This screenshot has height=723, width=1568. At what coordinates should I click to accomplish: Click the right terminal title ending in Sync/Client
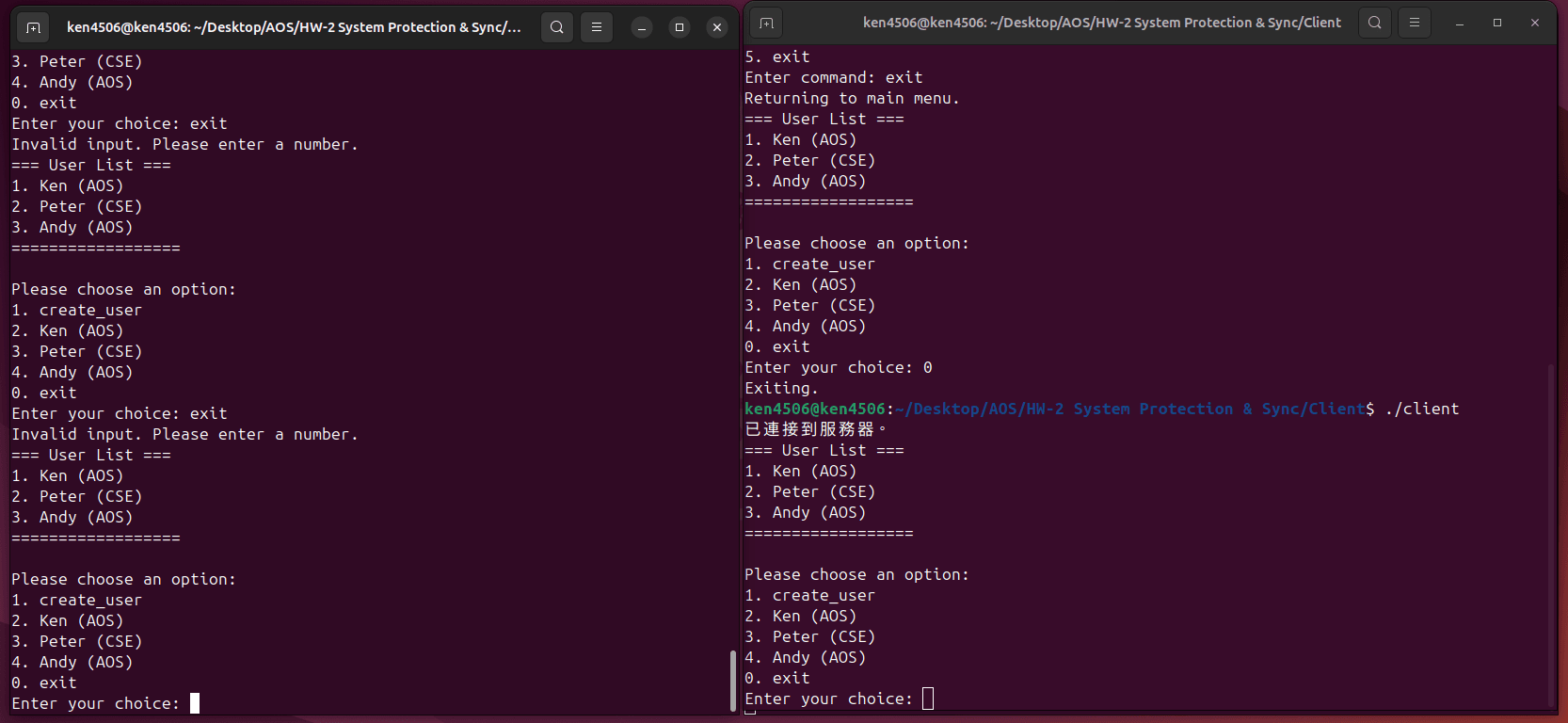click(x=1102, y=23)
